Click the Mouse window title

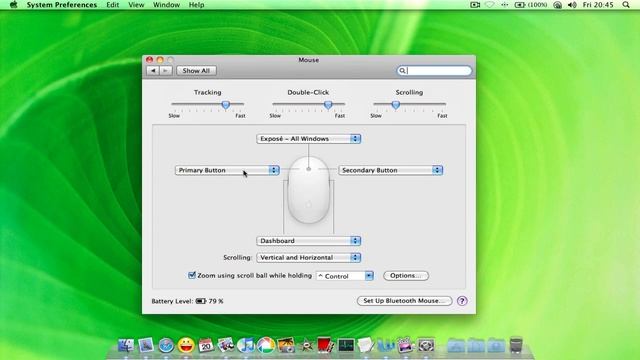[309, 60]
